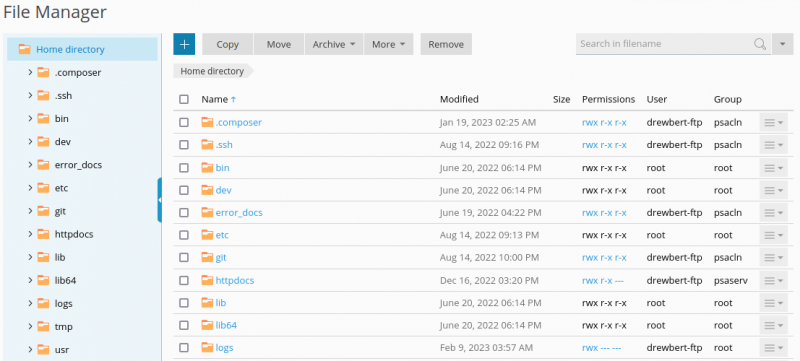Open the .composer row actions menu icon
This screenshot has height=361, width=800.
(773, 122)
